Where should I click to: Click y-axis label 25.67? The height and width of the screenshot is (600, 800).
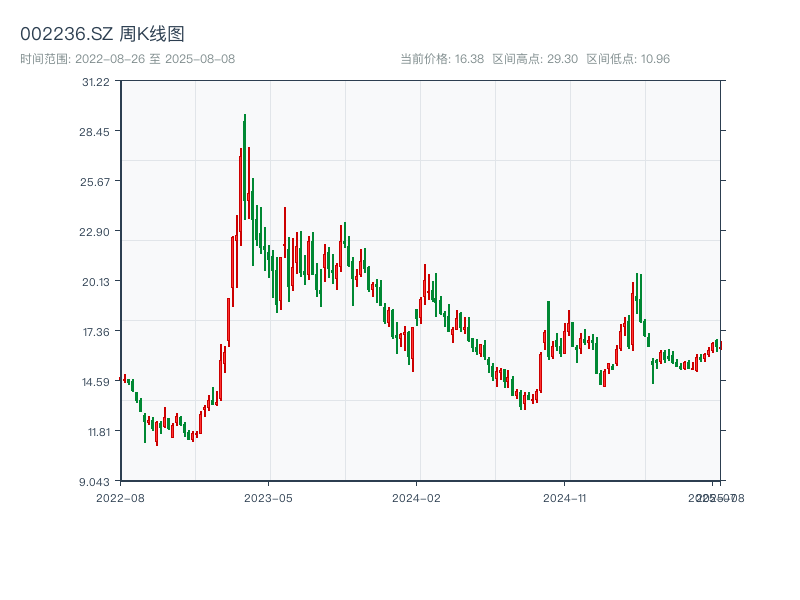pyautogui.click(x=95, y=182)
